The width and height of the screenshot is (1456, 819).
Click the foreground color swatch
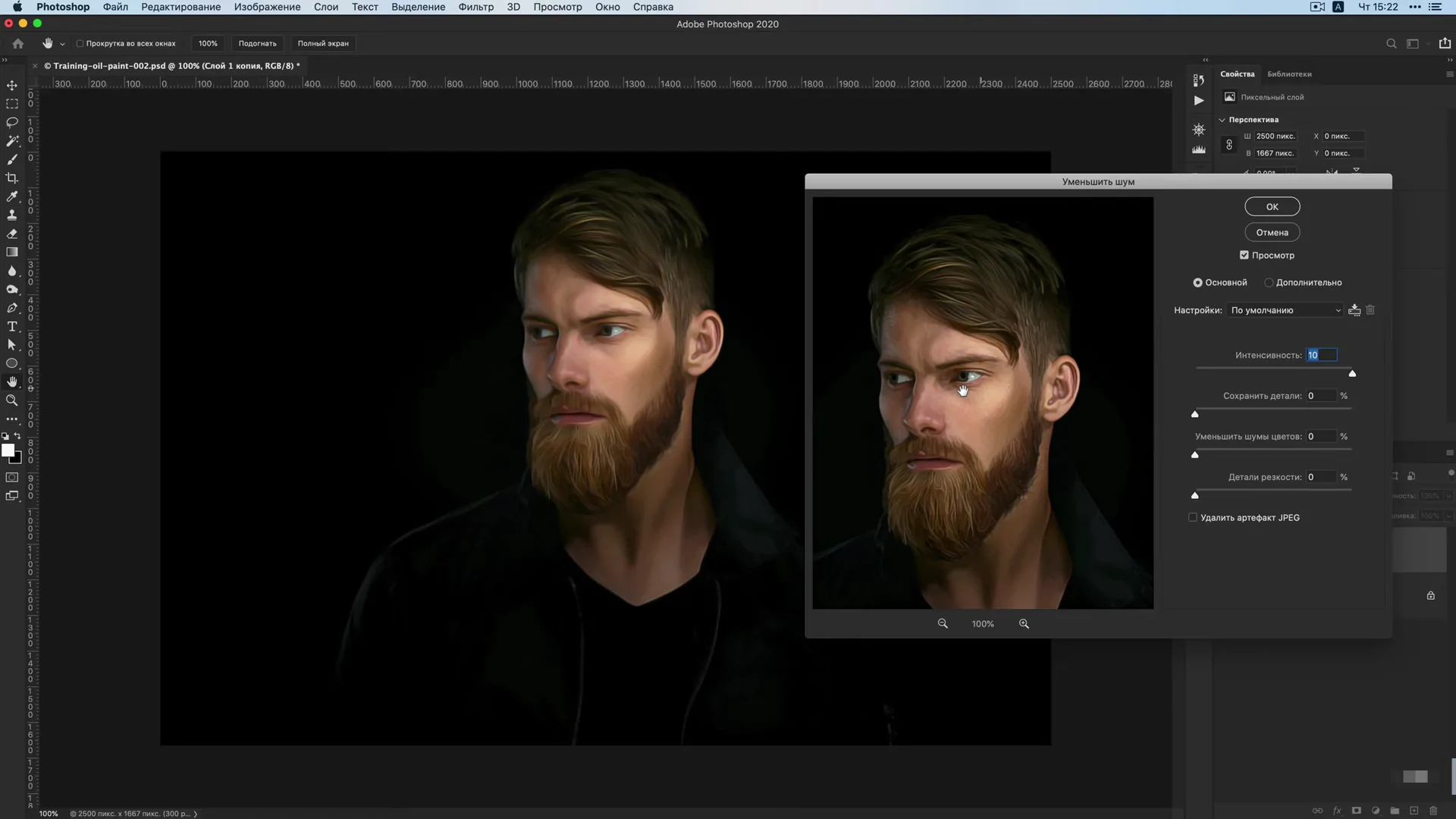coord(8,450)
